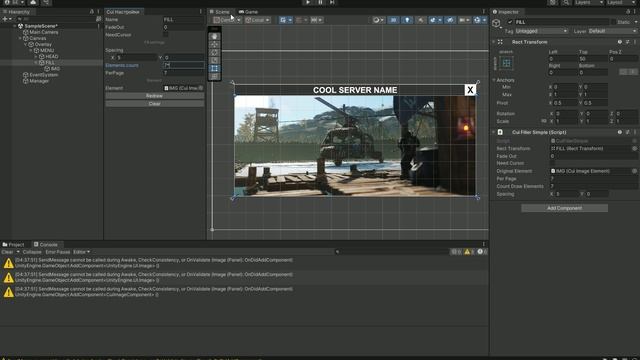Click the Pause button in top toolbar

(x=320, y=2)
